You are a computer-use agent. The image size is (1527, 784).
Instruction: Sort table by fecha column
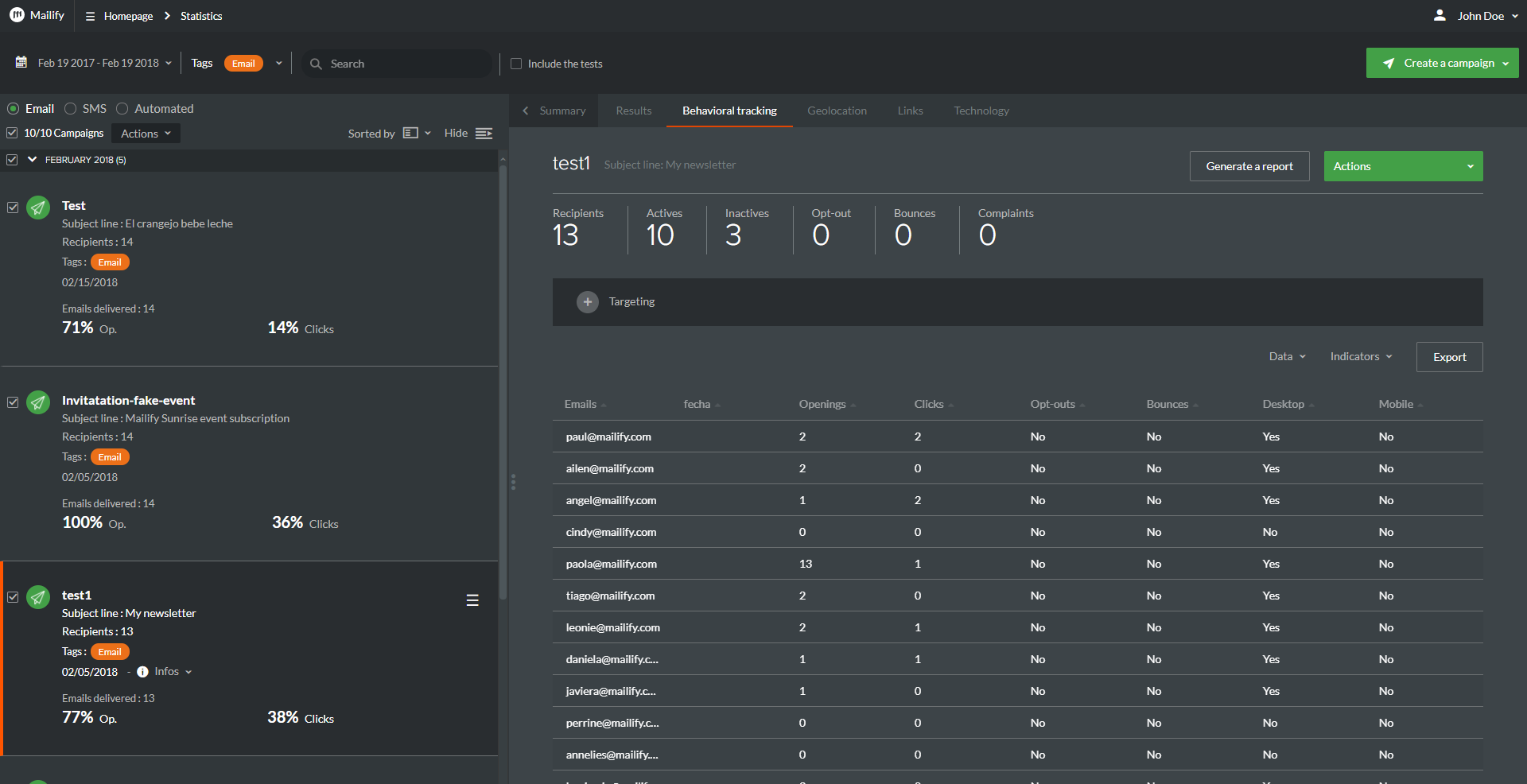[x=717, y=405]
